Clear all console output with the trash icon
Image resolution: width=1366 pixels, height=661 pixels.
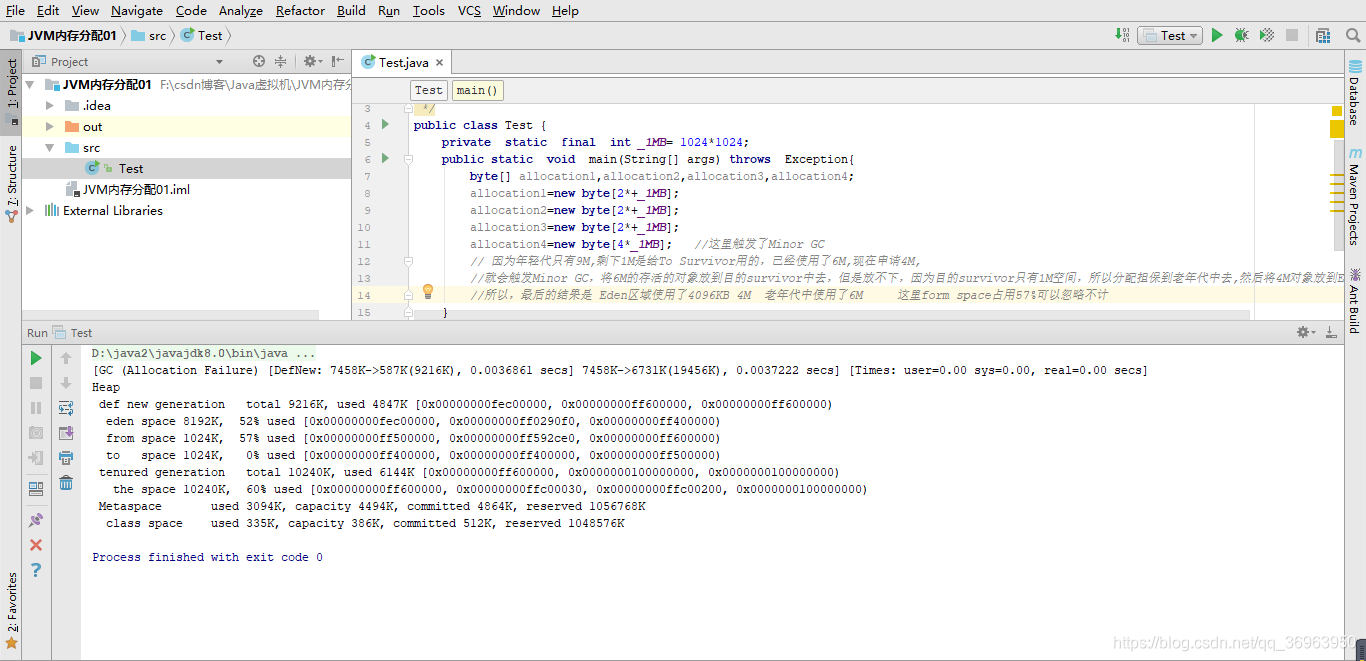[x=66, y=483]
